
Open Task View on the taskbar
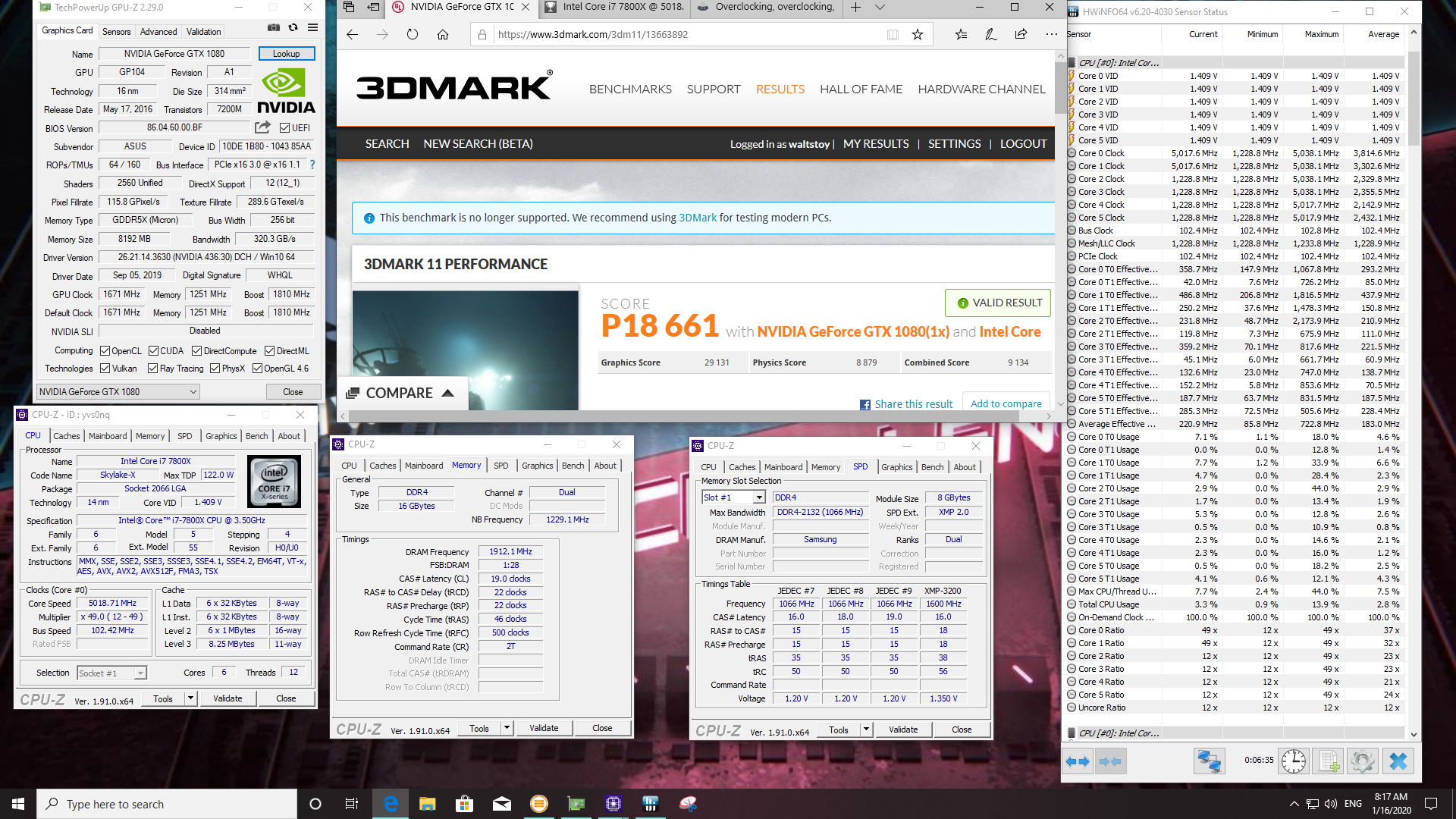(352, 804)
